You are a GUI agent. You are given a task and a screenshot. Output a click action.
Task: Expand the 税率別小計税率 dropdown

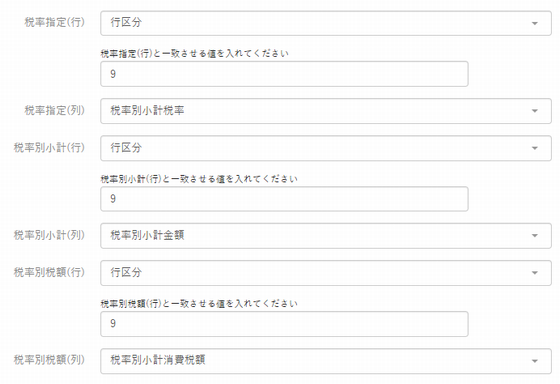(326, 111)
